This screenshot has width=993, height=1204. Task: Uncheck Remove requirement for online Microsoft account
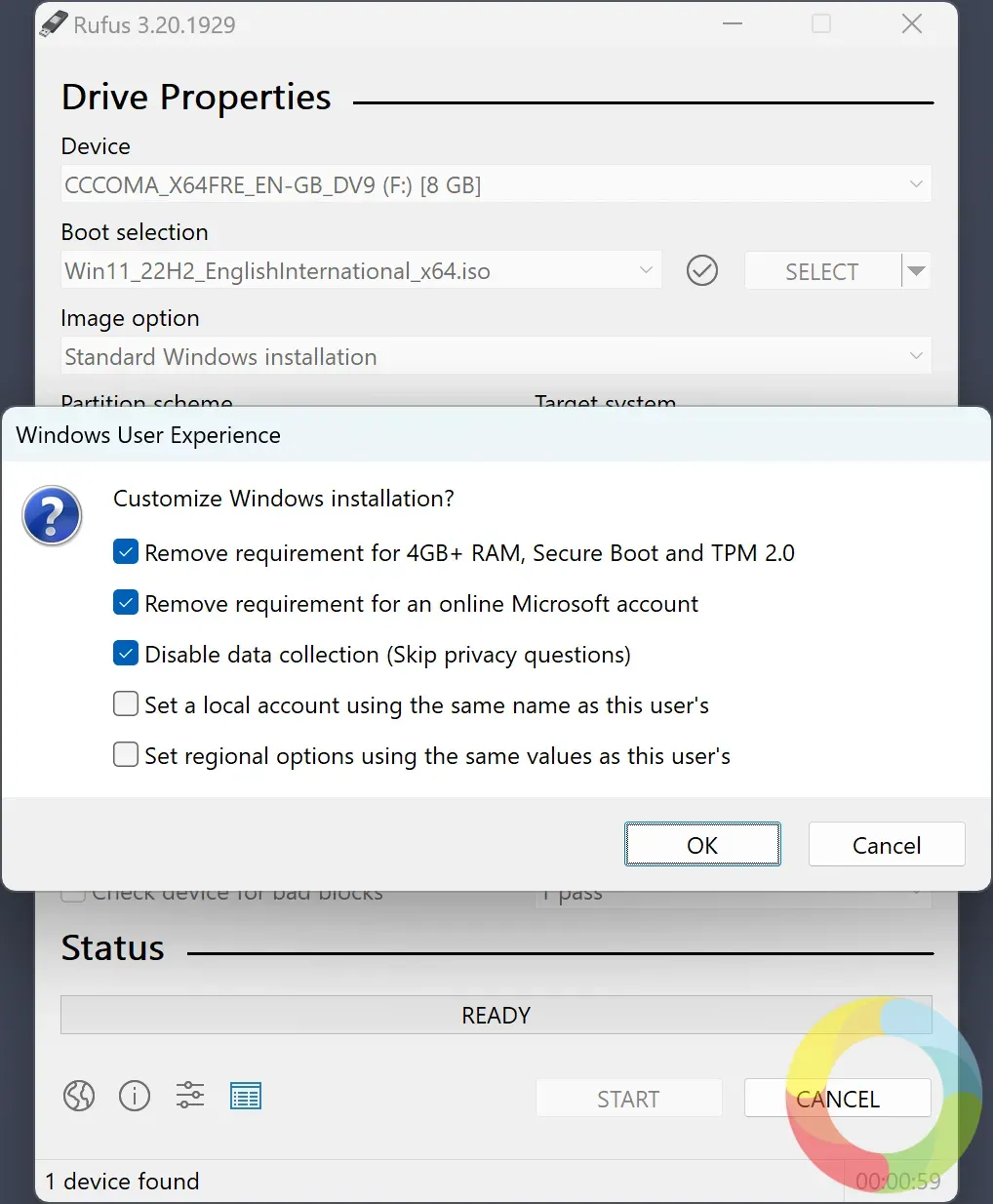126,603
